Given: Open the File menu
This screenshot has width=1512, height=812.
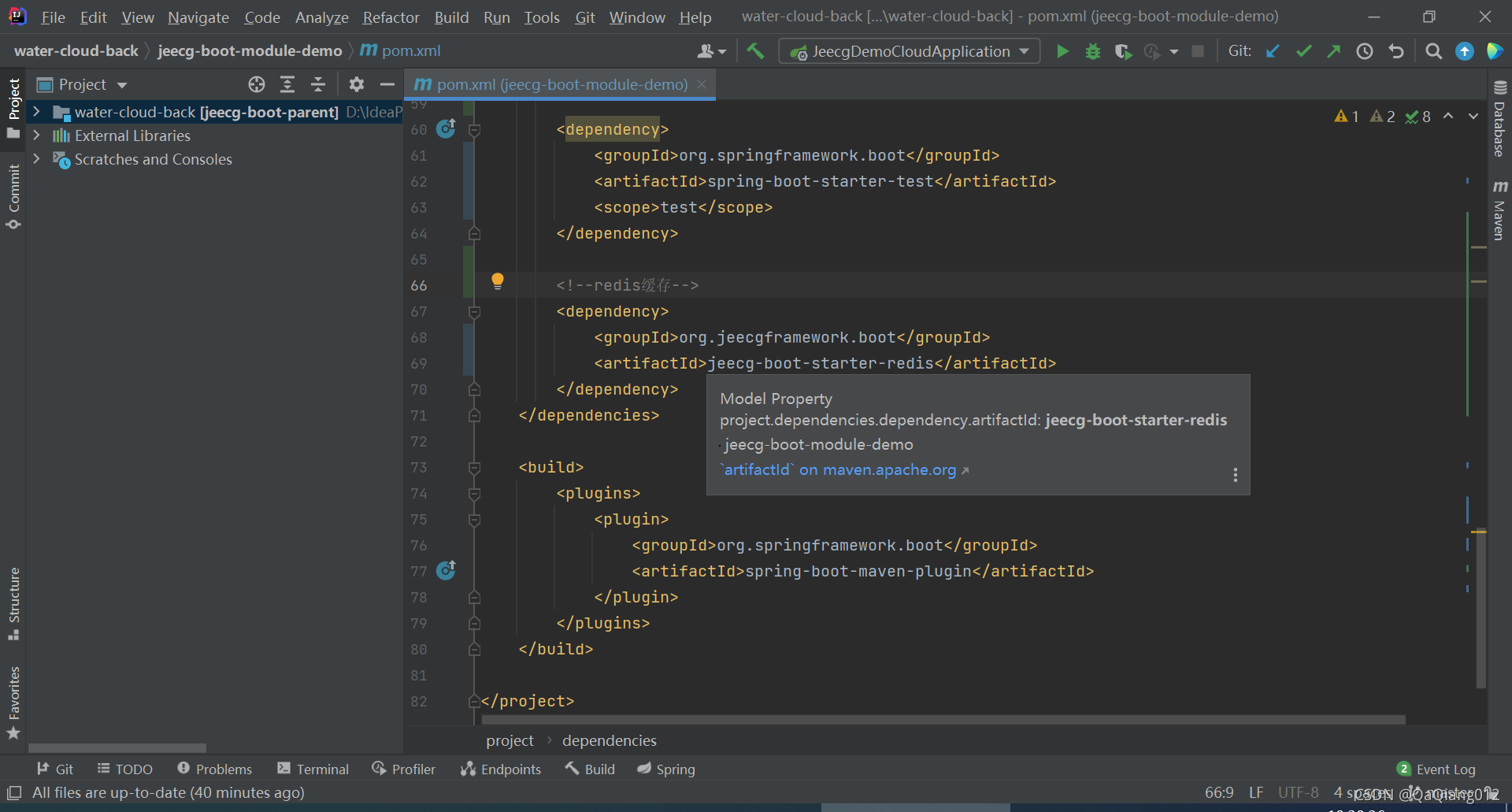Looking at the screenshot, I should (x=53, y=17).
